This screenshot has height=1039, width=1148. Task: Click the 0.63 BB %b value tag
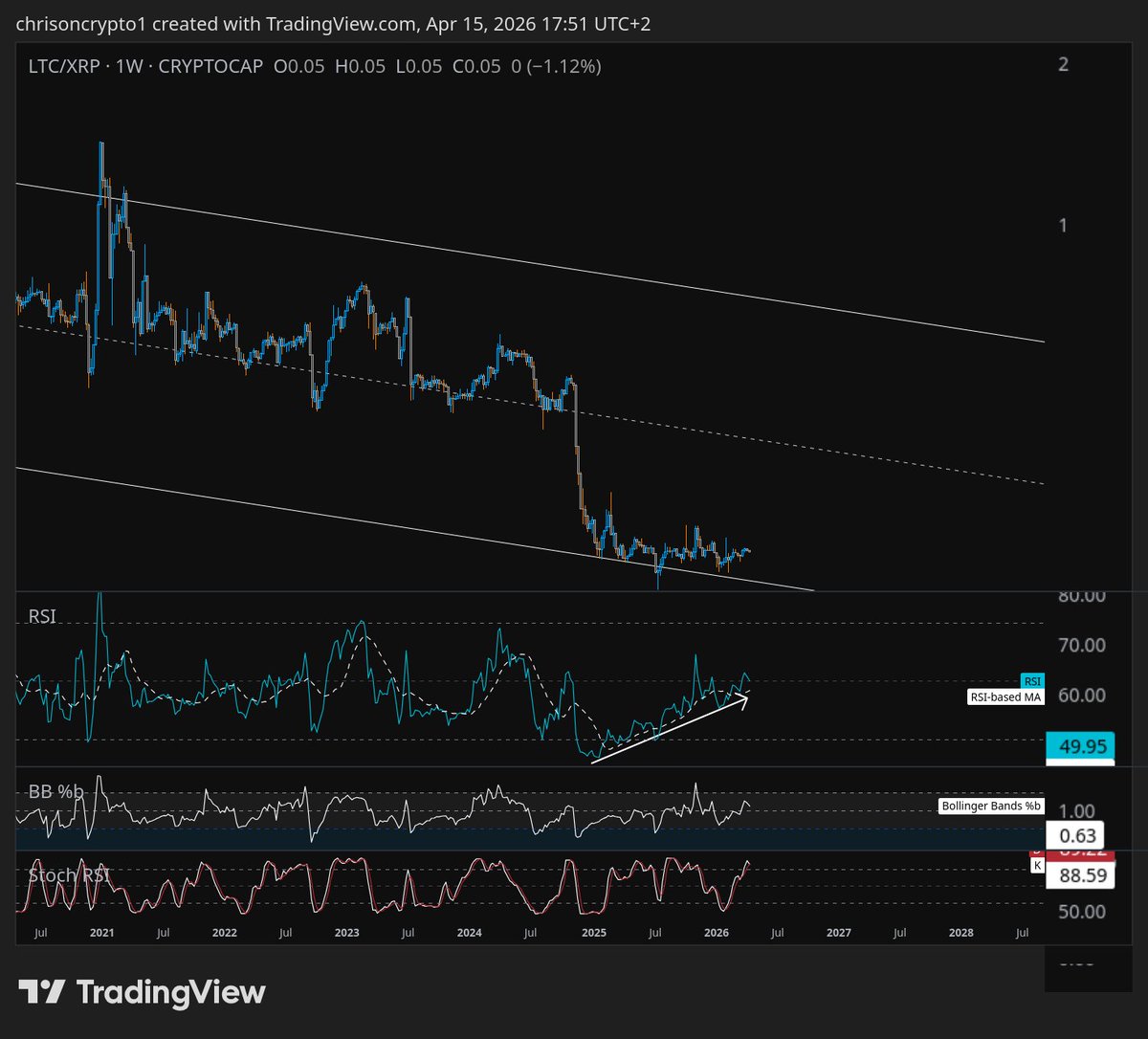(x=1076, y=835)
